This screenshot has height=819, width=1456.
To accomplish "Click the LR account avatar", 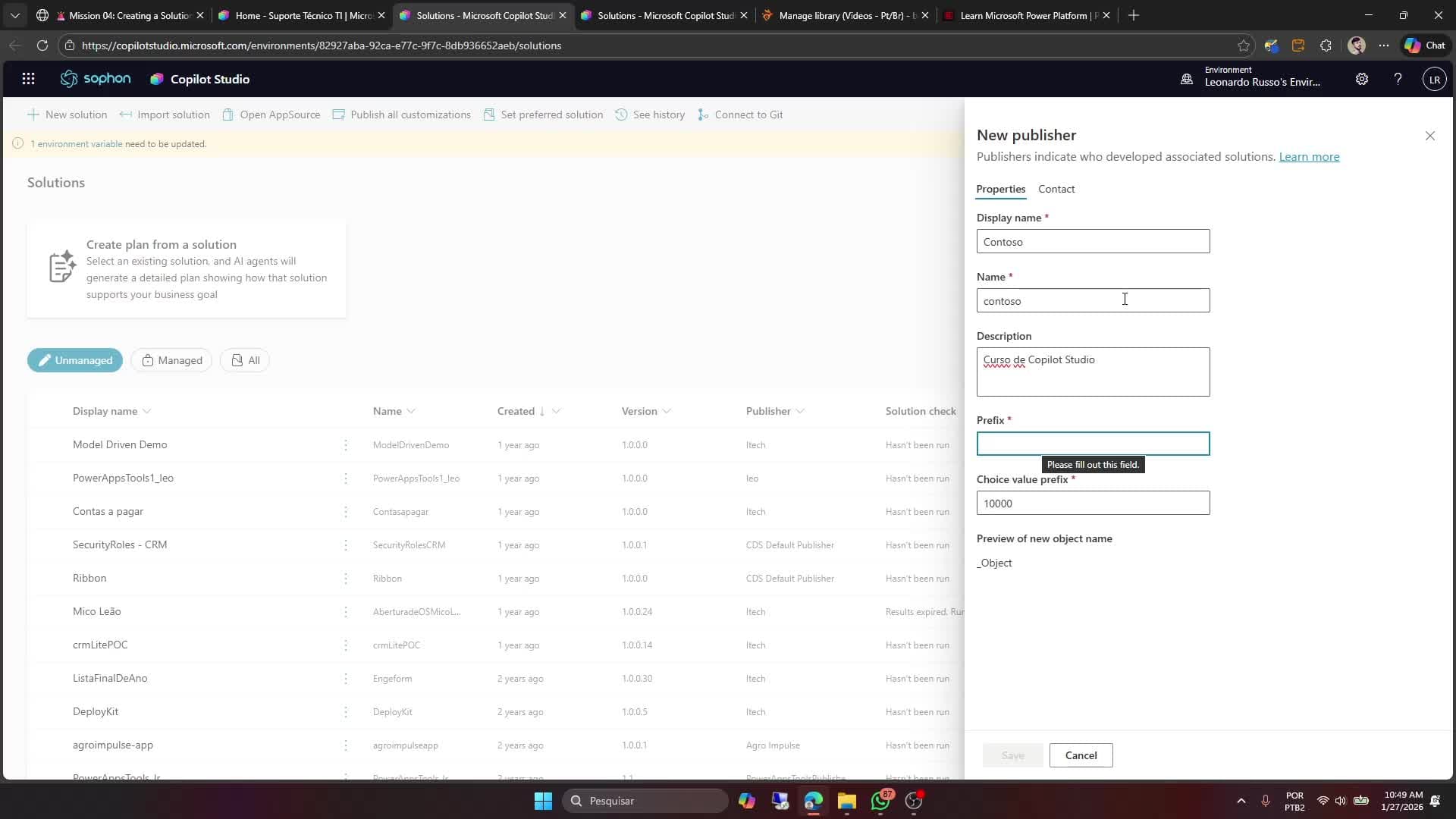I will point(1434,80).
